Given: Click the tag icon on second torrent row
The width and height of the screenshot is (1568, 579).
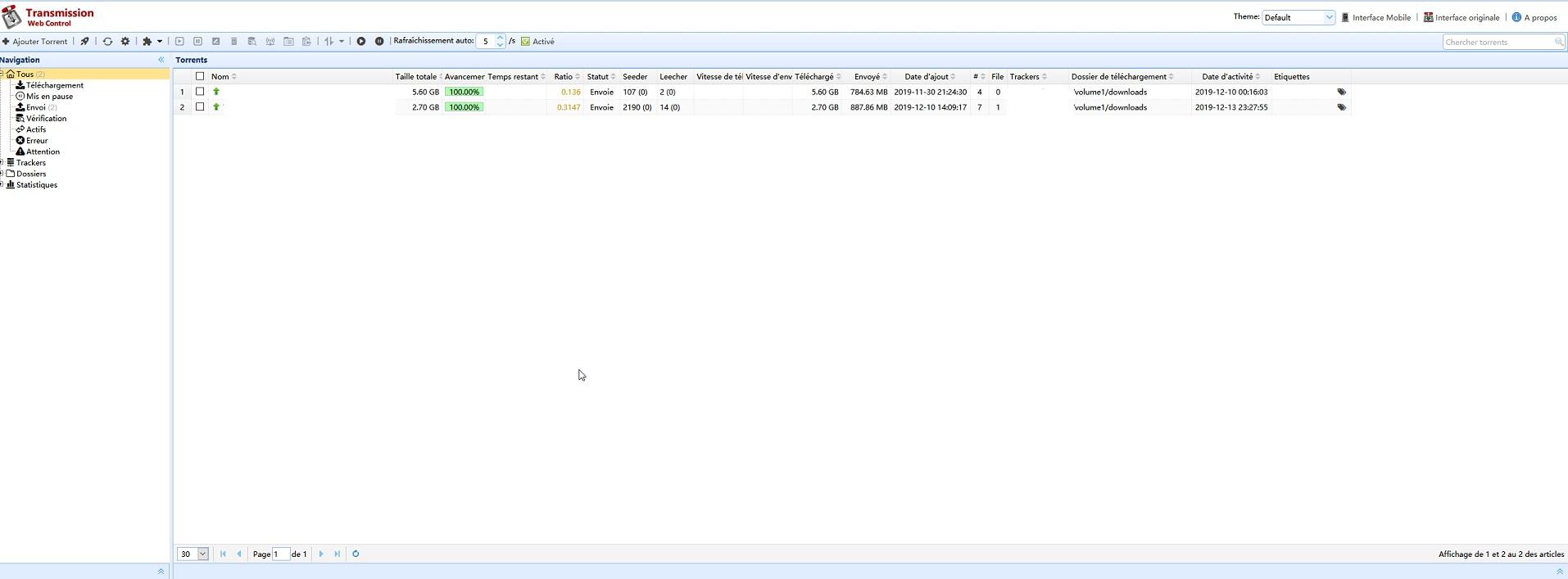Looking at the screenshot, I should [x=1341, y=107].
